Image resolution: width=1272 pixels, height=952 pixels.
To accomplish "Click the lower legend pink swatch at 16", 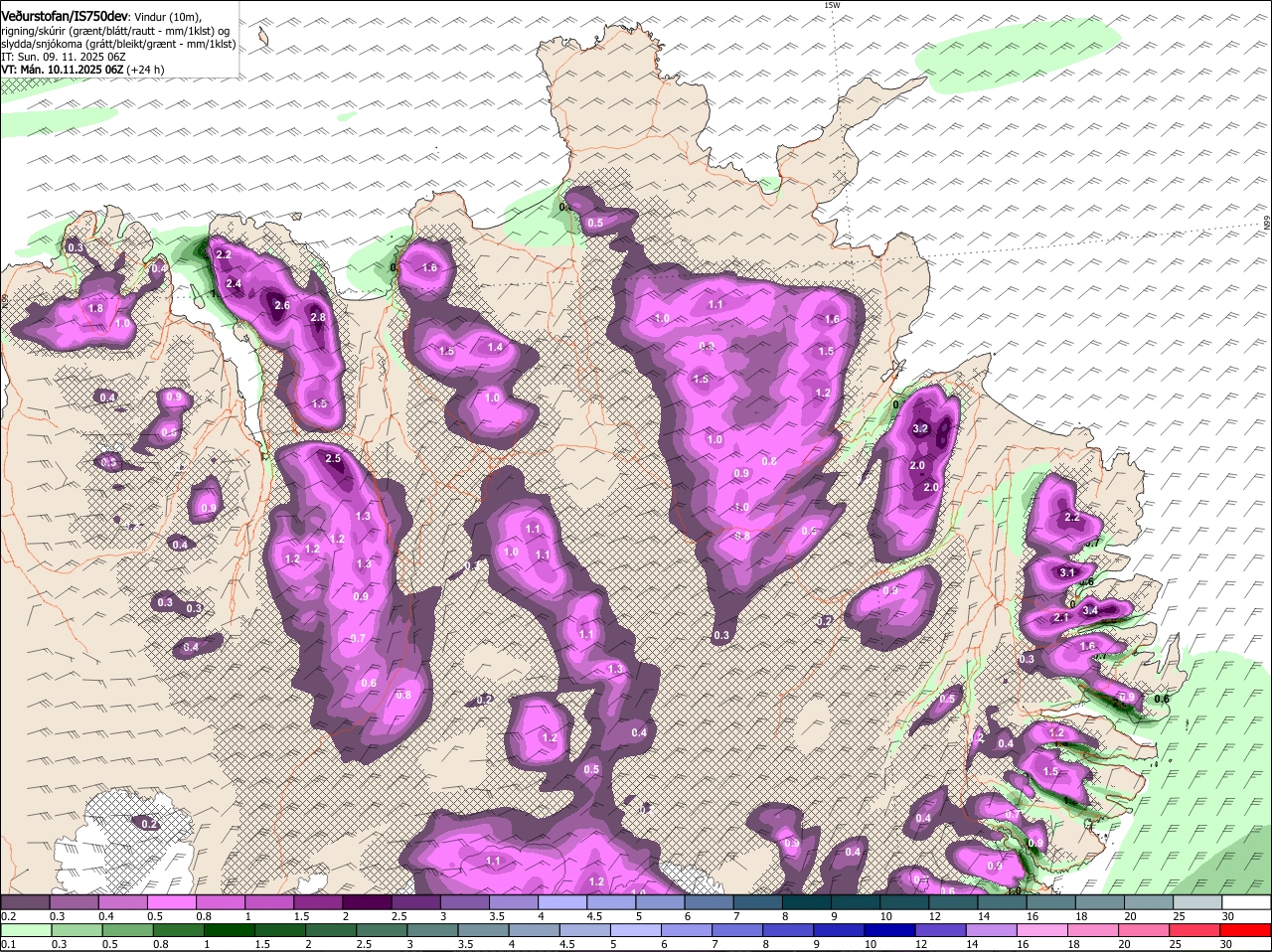I will click(1044, 930).
